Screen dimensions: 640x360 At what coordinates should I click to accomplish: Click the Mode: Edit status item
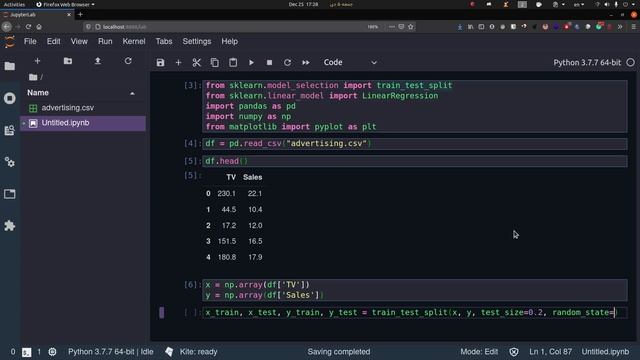coord(479,352)
